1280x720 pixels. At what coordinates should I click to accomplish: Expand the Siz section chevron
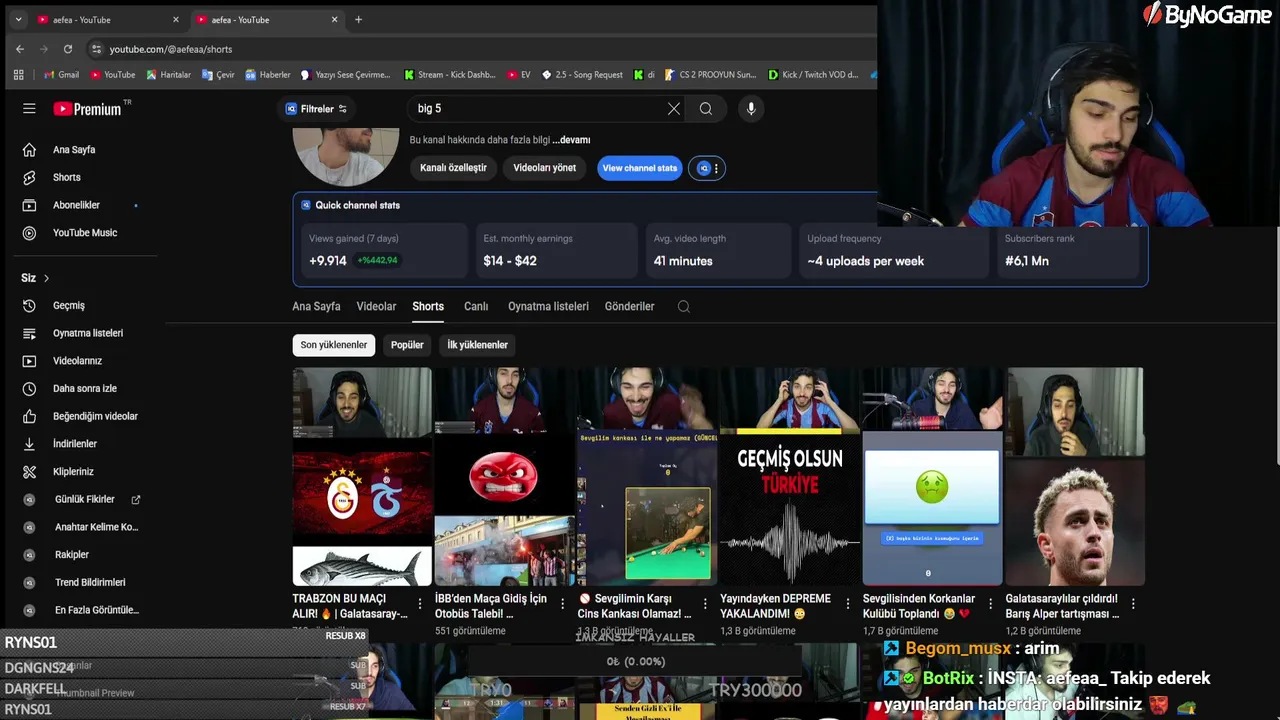coord(46,278)
